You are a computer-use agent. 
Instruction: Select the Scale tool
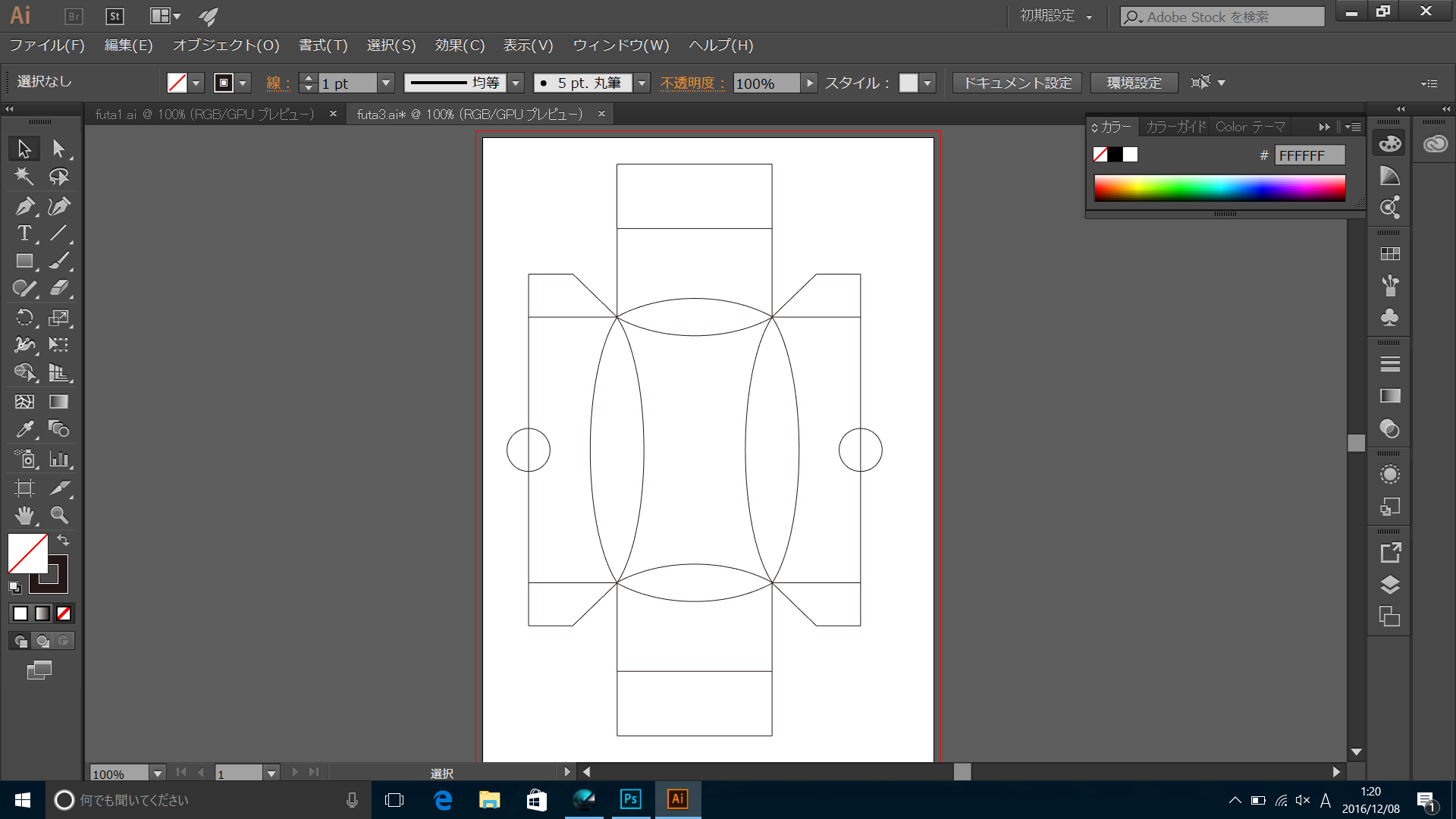point(58,318)
